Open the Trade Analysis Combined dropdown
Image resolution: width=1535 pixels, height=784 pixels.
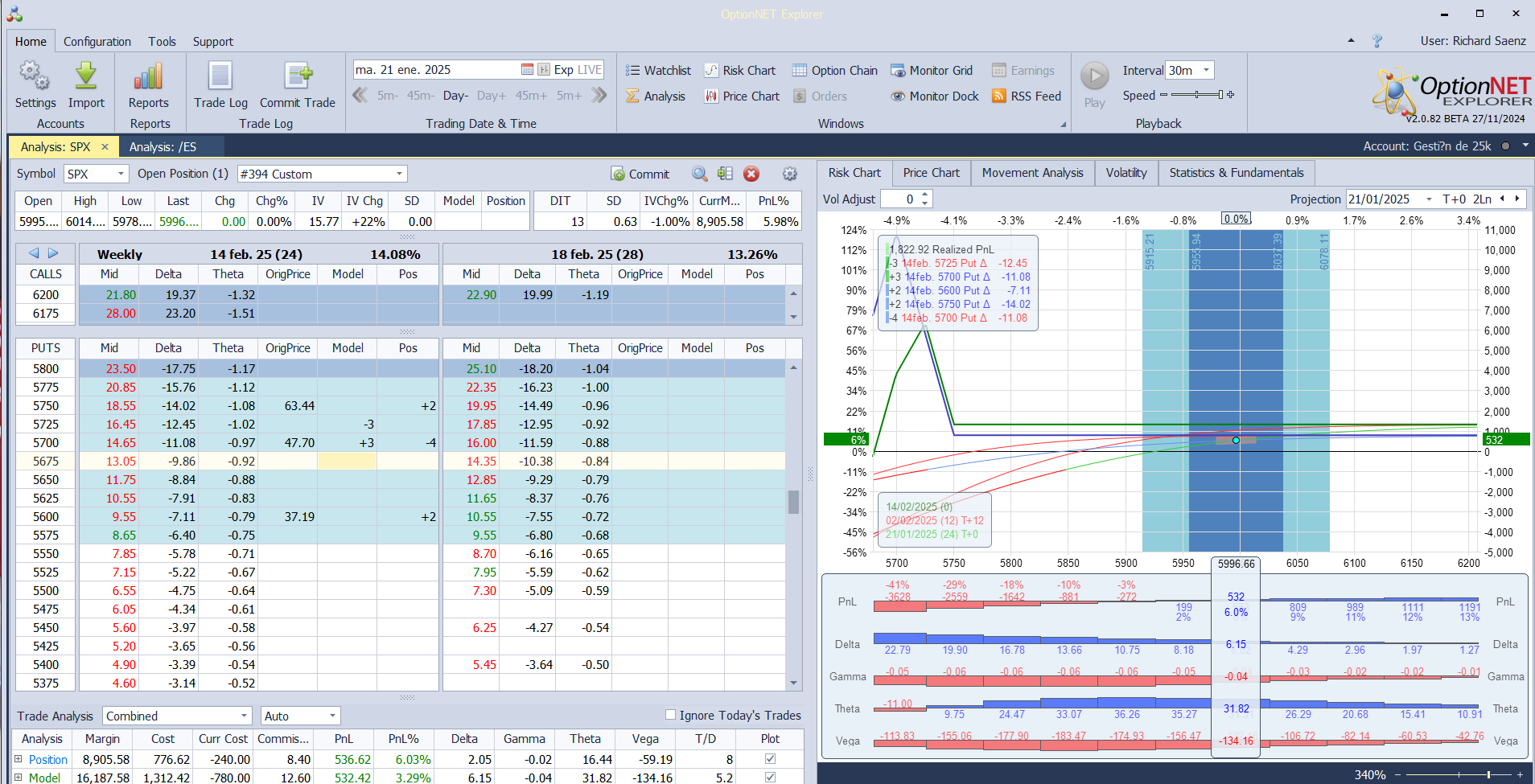[244, 716]
